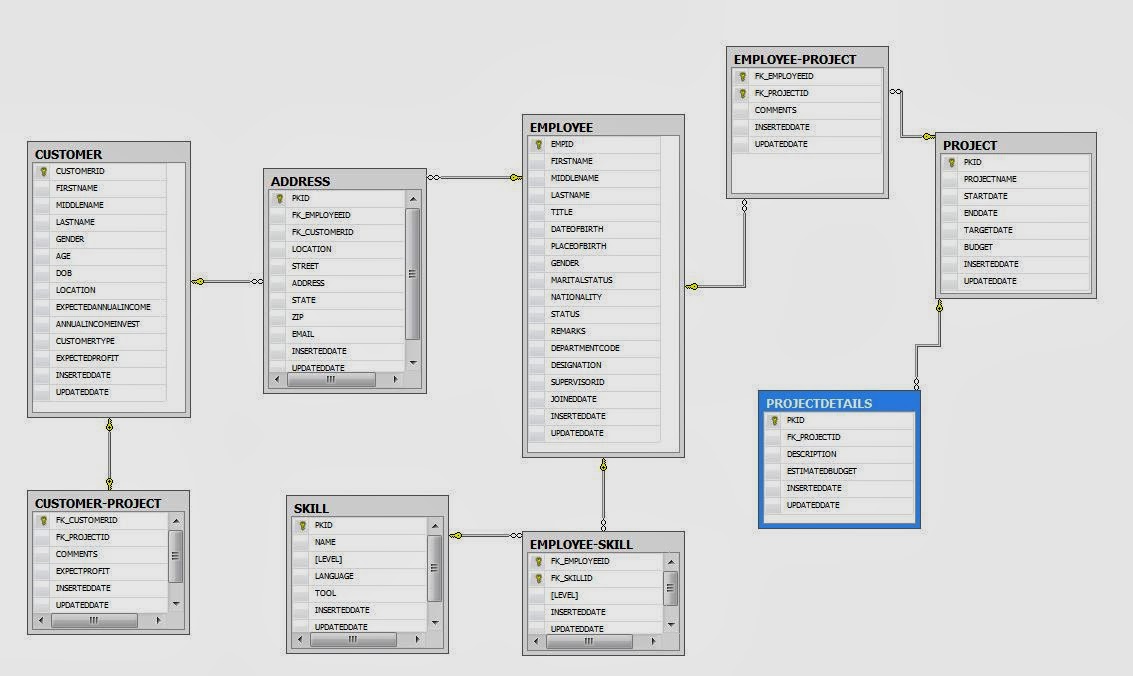
Task: Click the key icon beside FK_EMPLOYEEID in EMPLOYEE-PROJECT
Action: [741, 75]
